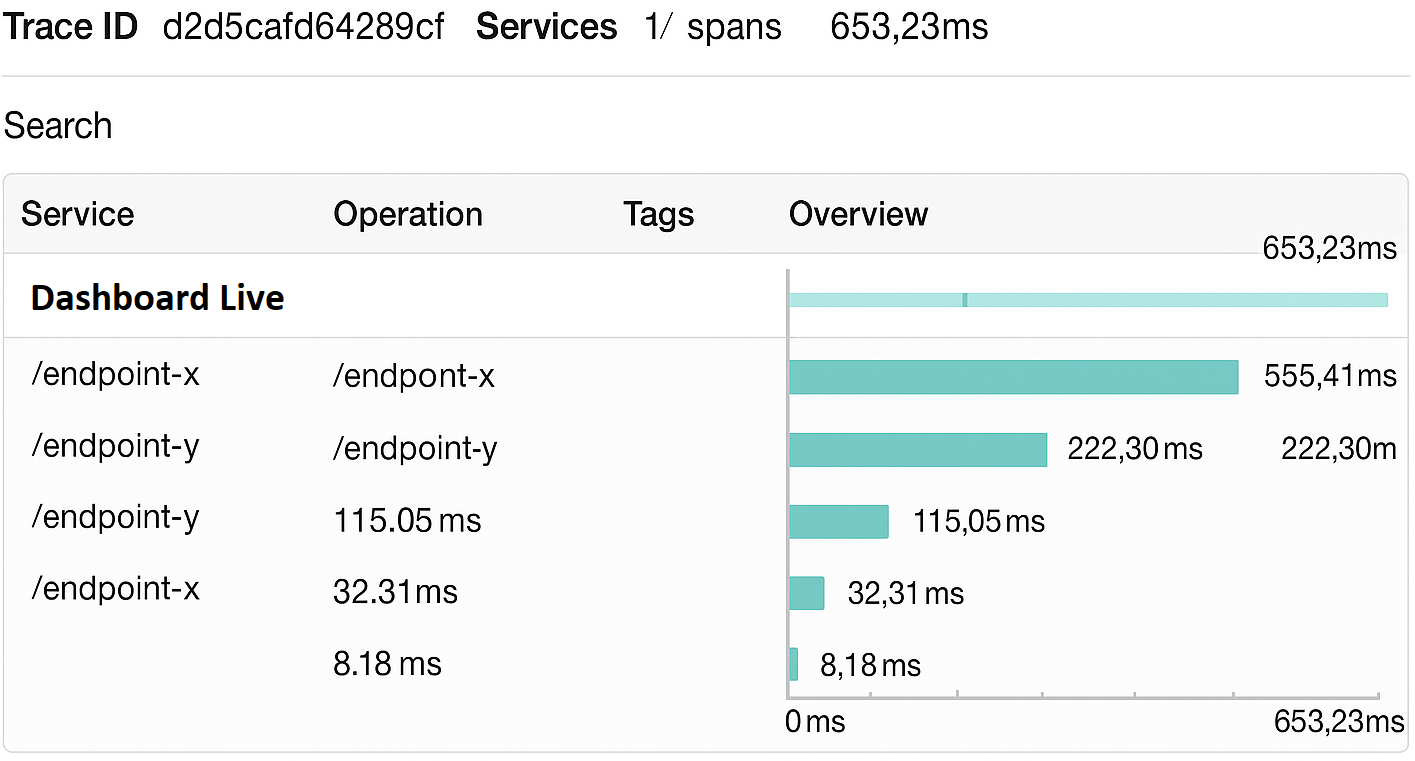Collapse the Dashboard Live service group

(x=158, y=297)
